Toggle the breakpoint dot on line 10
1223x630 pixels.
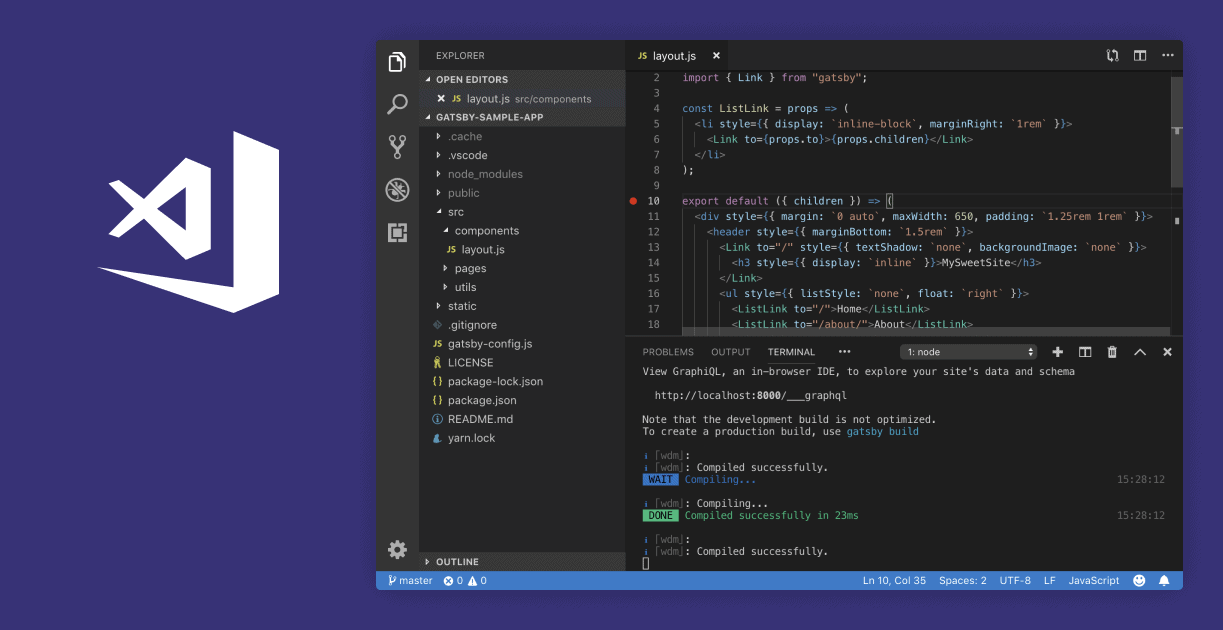point(633,200)
